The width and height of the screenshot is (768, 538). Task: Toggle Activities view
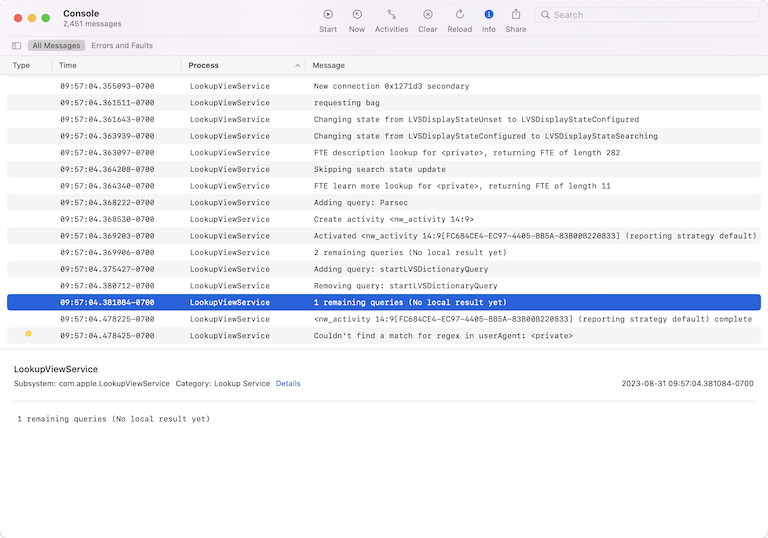pos(391,21)
